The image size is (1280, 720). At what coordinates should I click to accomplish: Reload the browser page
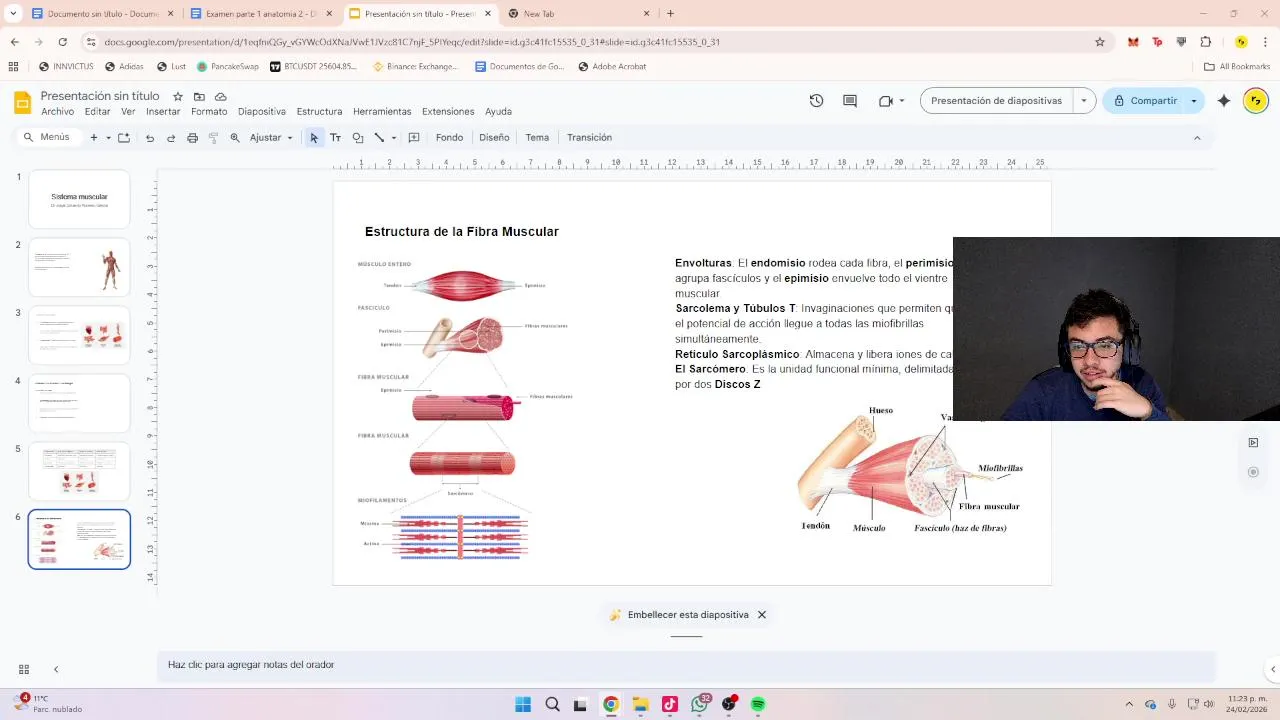(x=62, y=42)
